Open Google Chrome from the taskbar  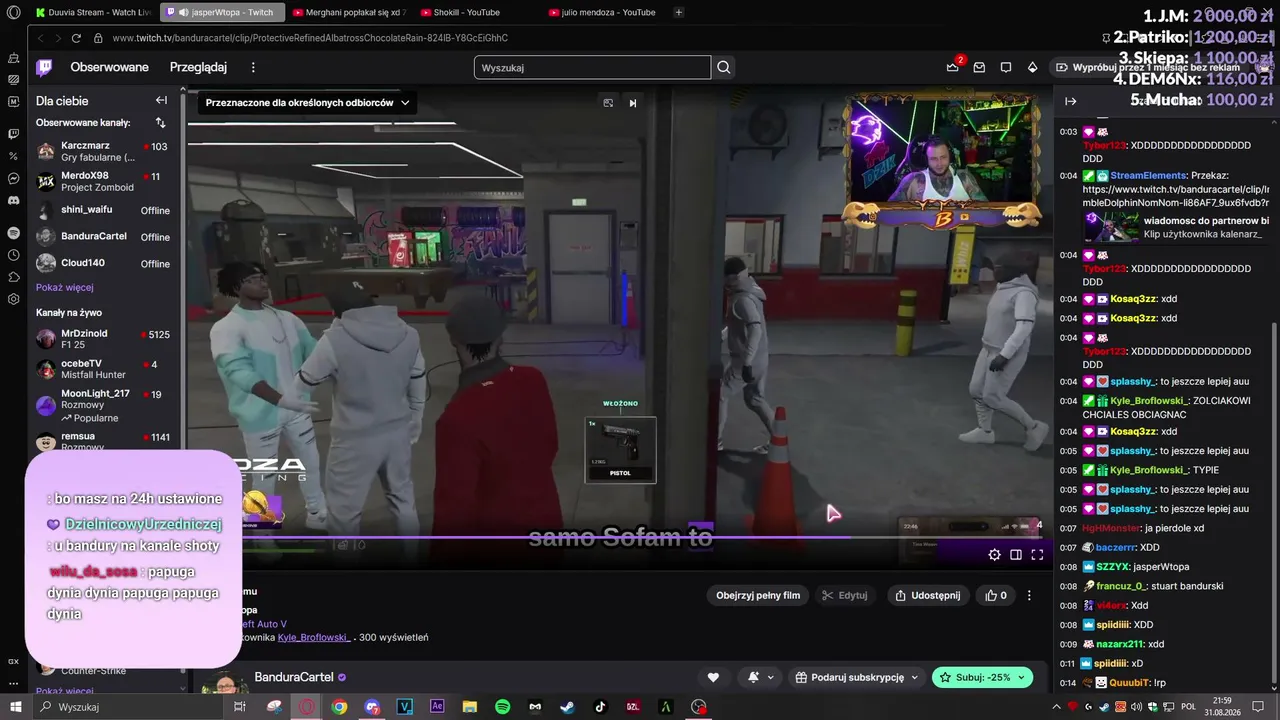tap(339, 707)
